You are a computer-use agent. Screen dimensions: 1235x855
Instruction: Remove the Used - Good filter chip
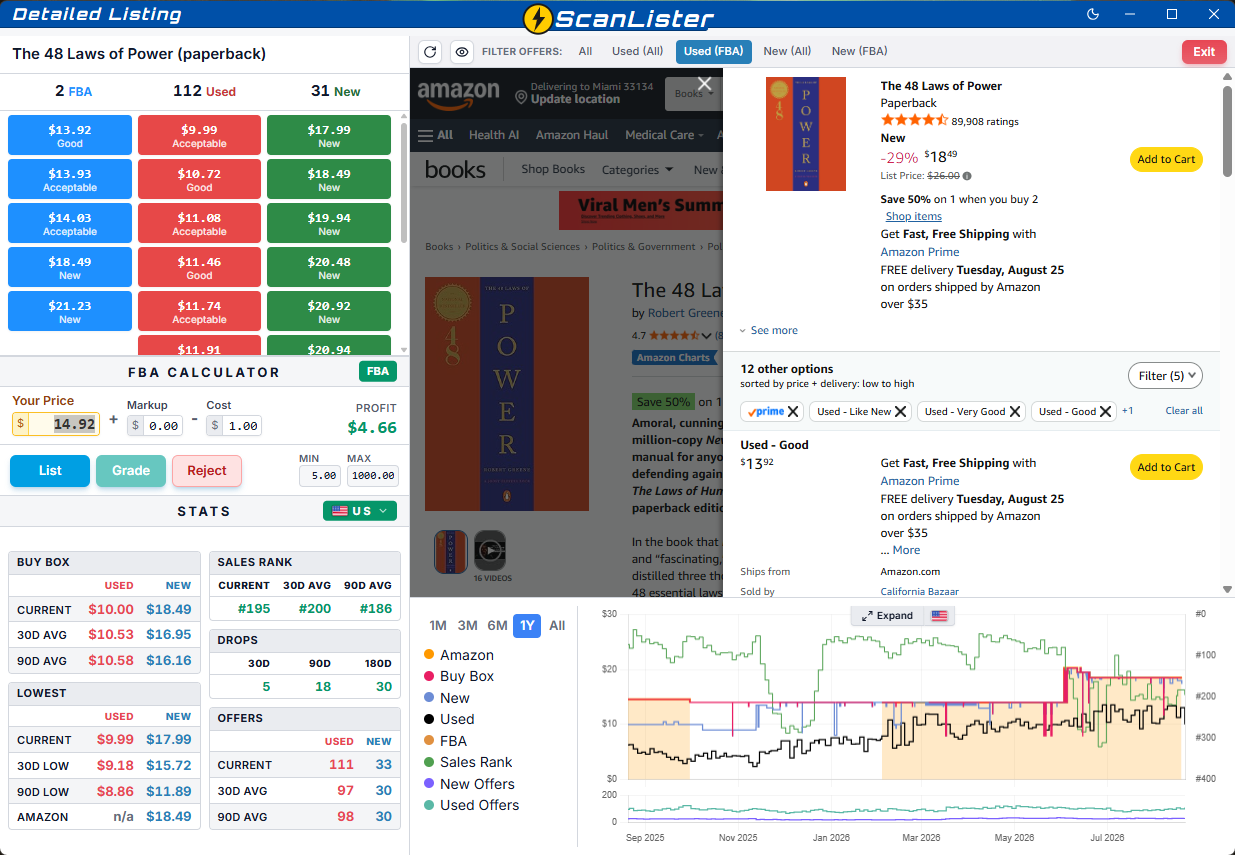click(1106, 411)
